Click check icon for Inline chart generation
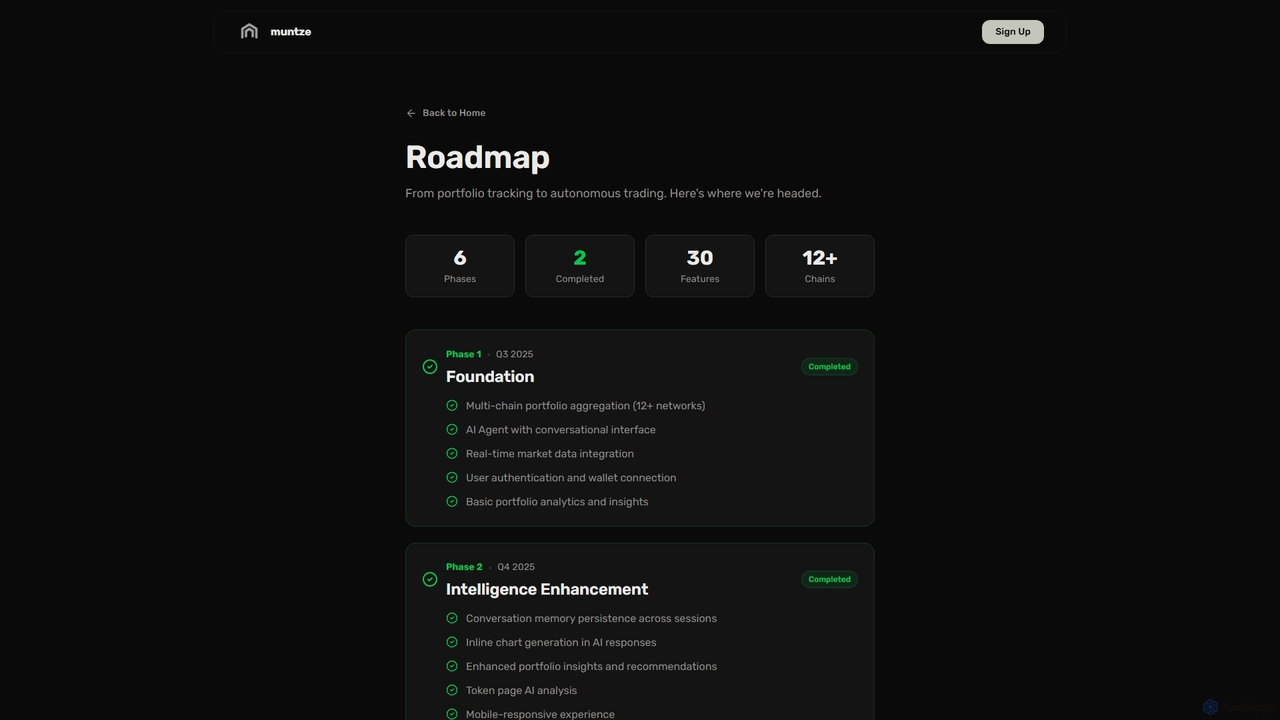 coord(452,643)
